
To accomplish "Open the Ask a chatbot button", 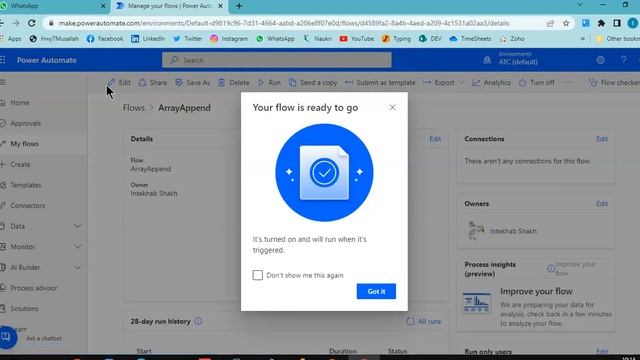I will pos(7,337).
